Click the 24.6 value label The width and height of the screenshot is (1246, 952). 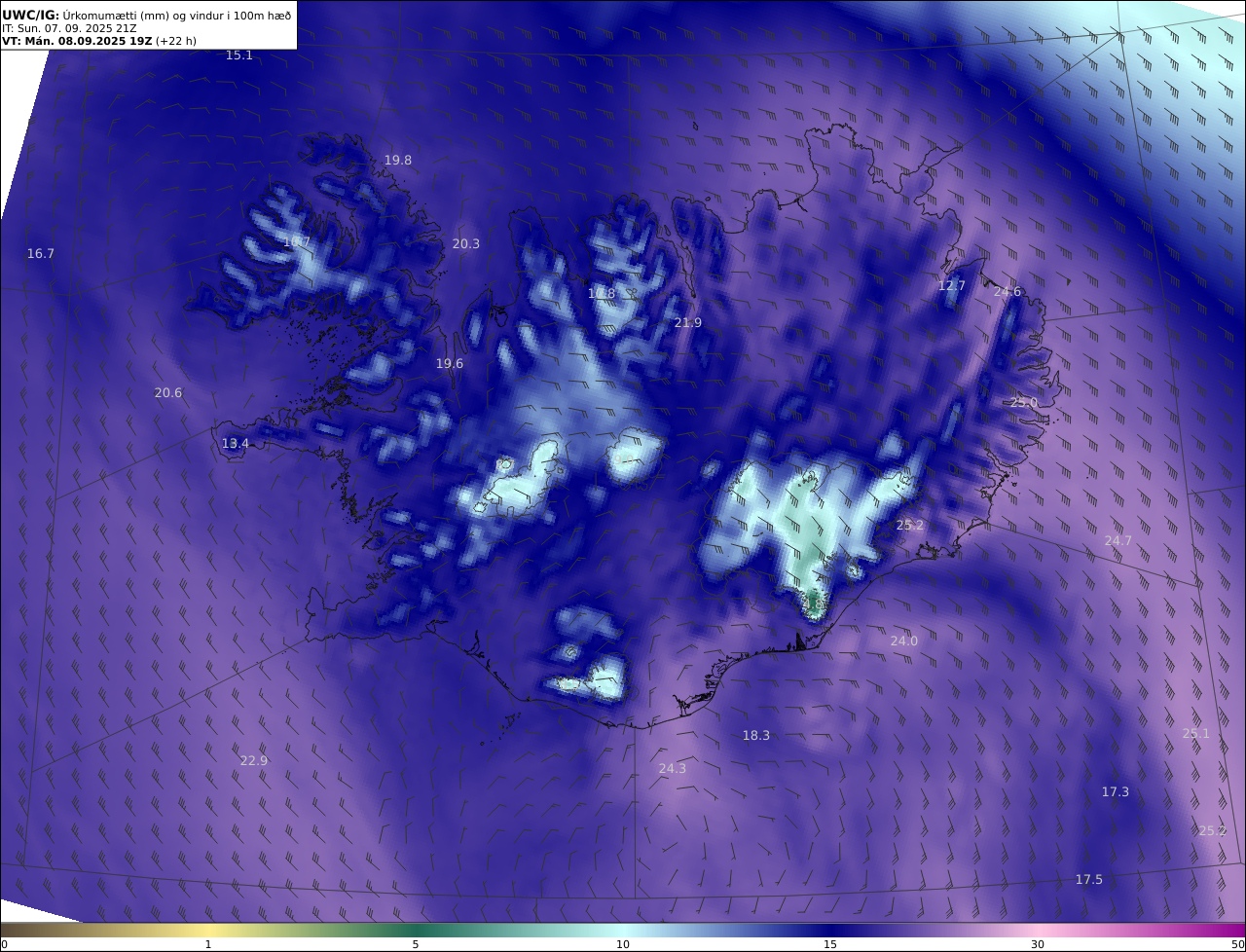point(1008,291)
